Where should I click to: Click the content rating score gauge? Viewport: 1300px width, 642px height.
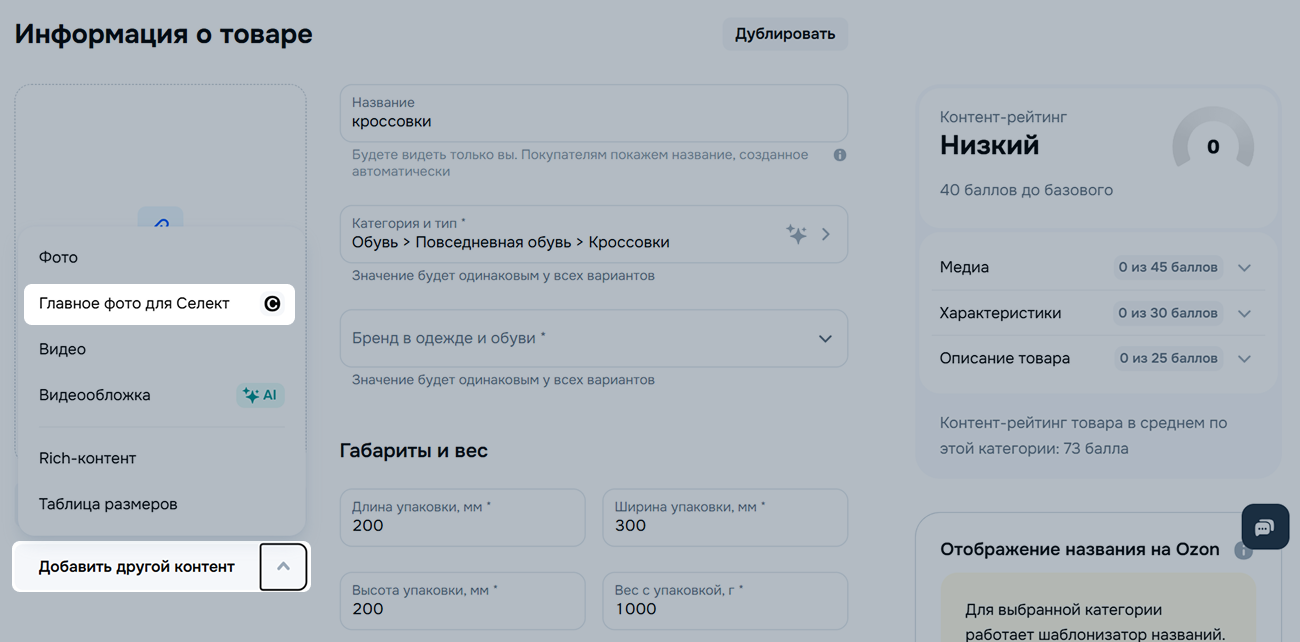[x=1212, y=147]
